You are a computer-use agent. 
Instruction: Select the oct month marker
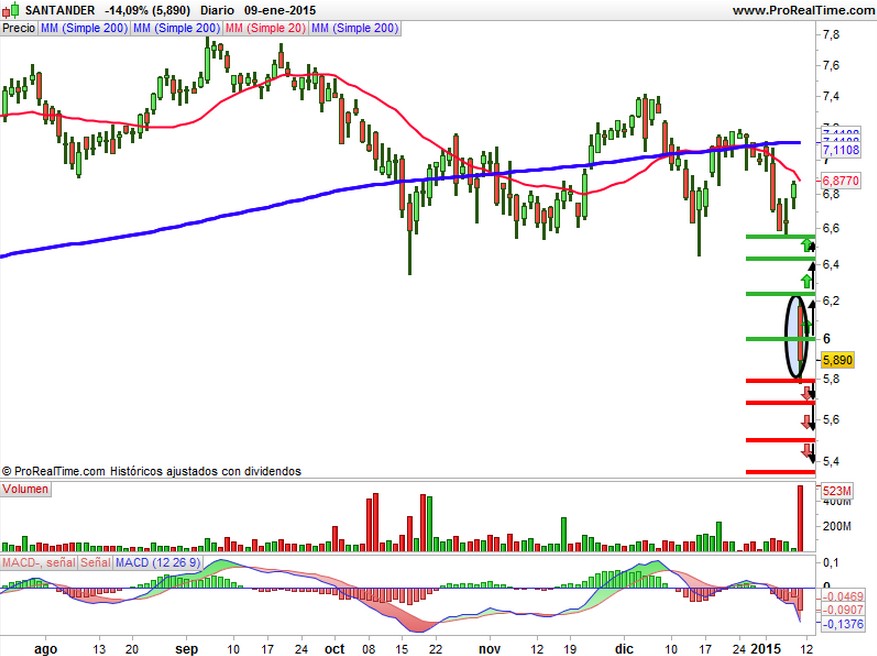click(334, 649)
